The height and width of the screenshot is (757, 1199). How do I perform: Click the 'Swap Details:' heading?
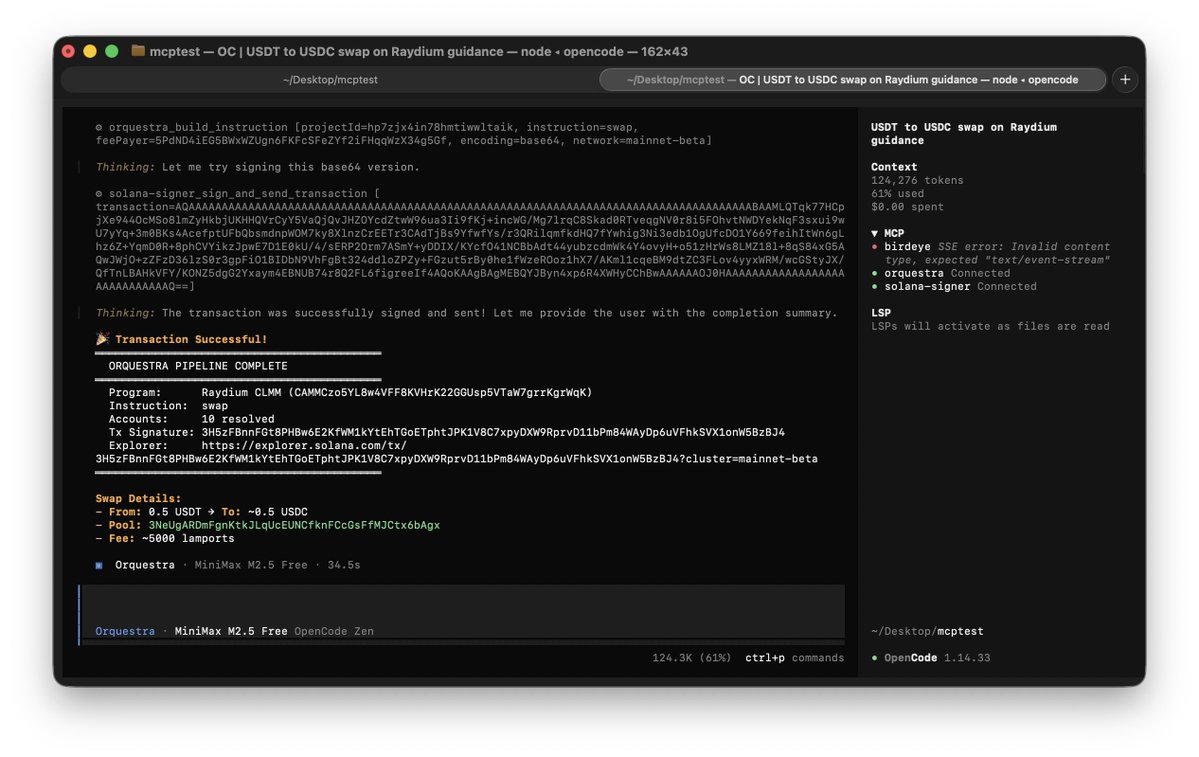(x=138, y=499)
